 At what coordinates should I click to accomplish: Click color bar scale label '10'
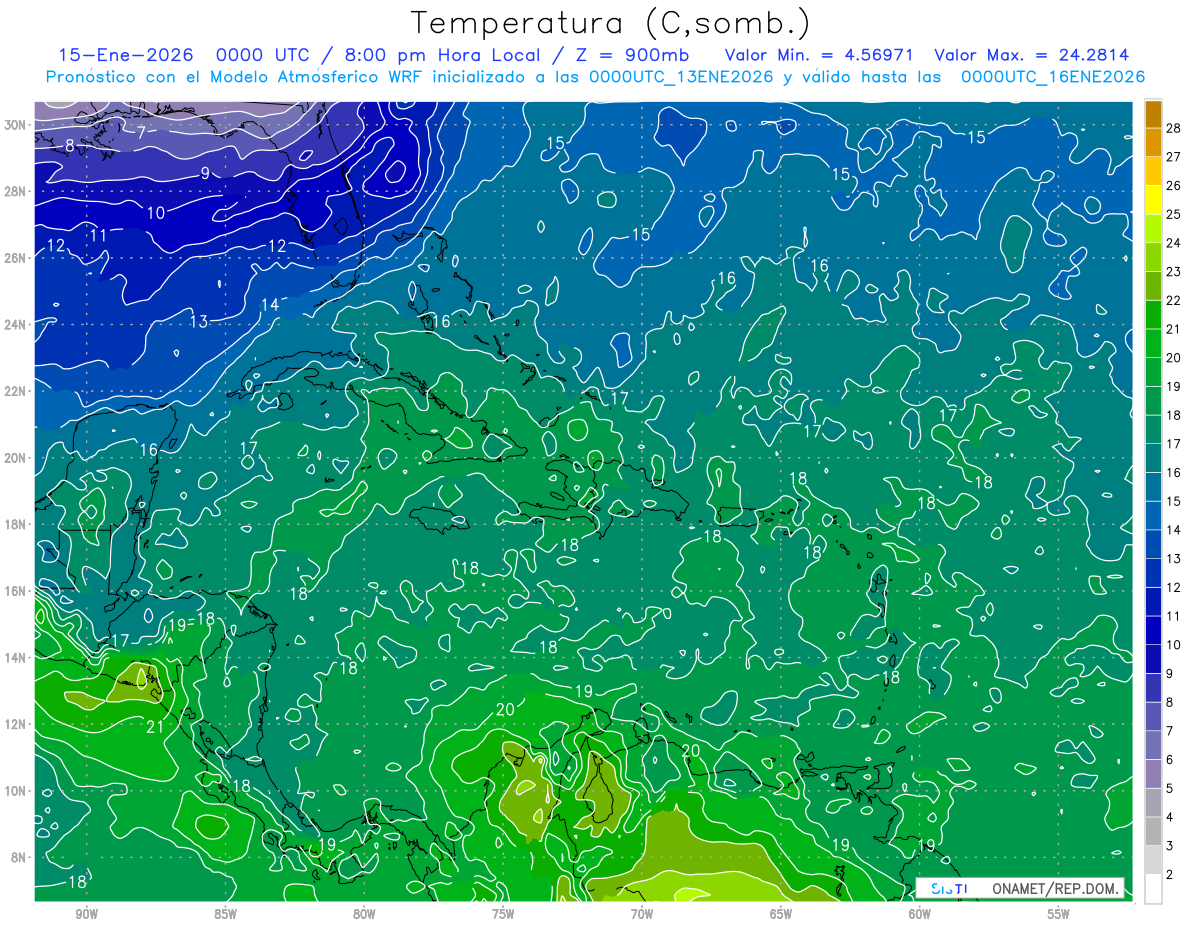tap(1173, 645)
